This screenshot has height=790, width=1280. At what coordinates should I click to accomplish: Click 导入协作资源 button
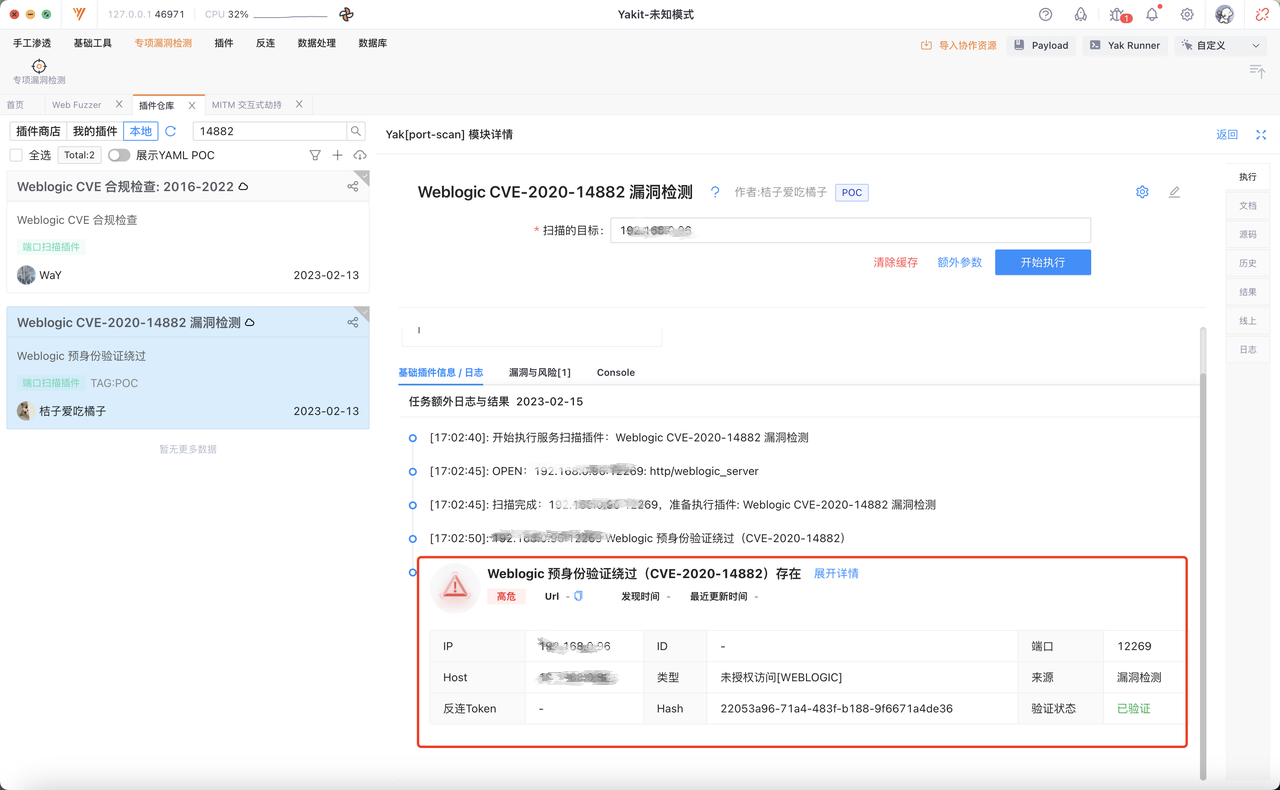click(x=959, y=45)
